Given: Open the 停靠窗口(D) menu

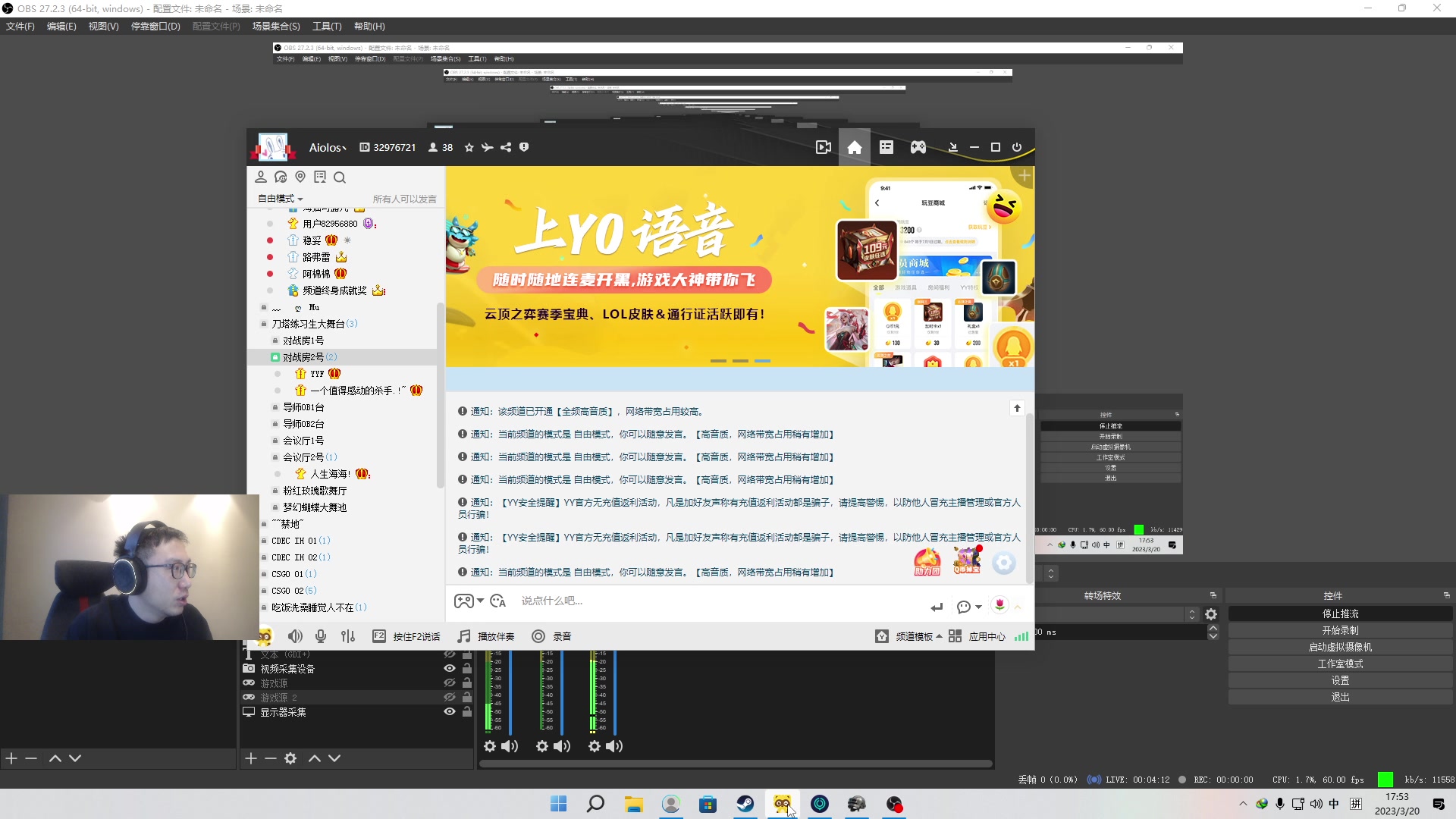Looking at the screenshot, I should (x=155, y=27).
